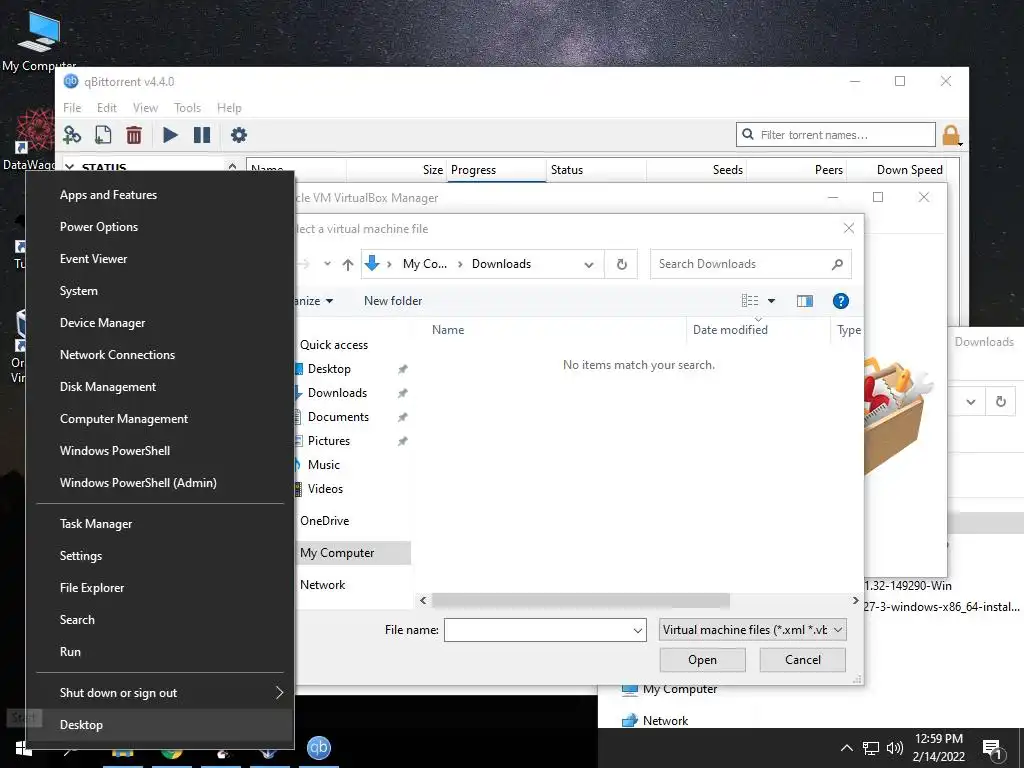Click the Windows Start button
The height and width of the screenshot is (768, 1024).
(24, 749)
